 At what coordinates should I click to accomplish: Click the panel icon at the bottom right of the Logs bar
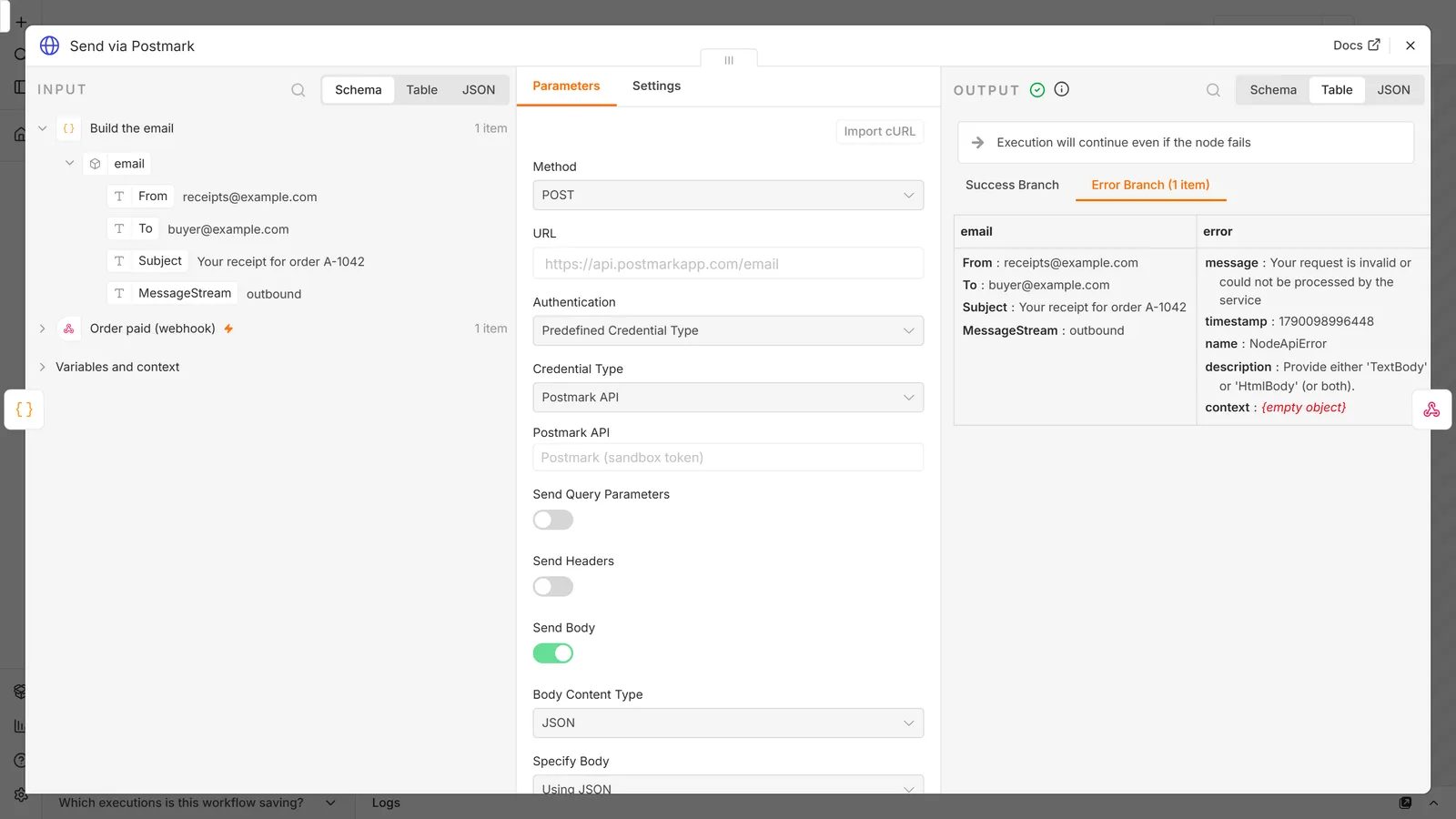pos(1406,803)
